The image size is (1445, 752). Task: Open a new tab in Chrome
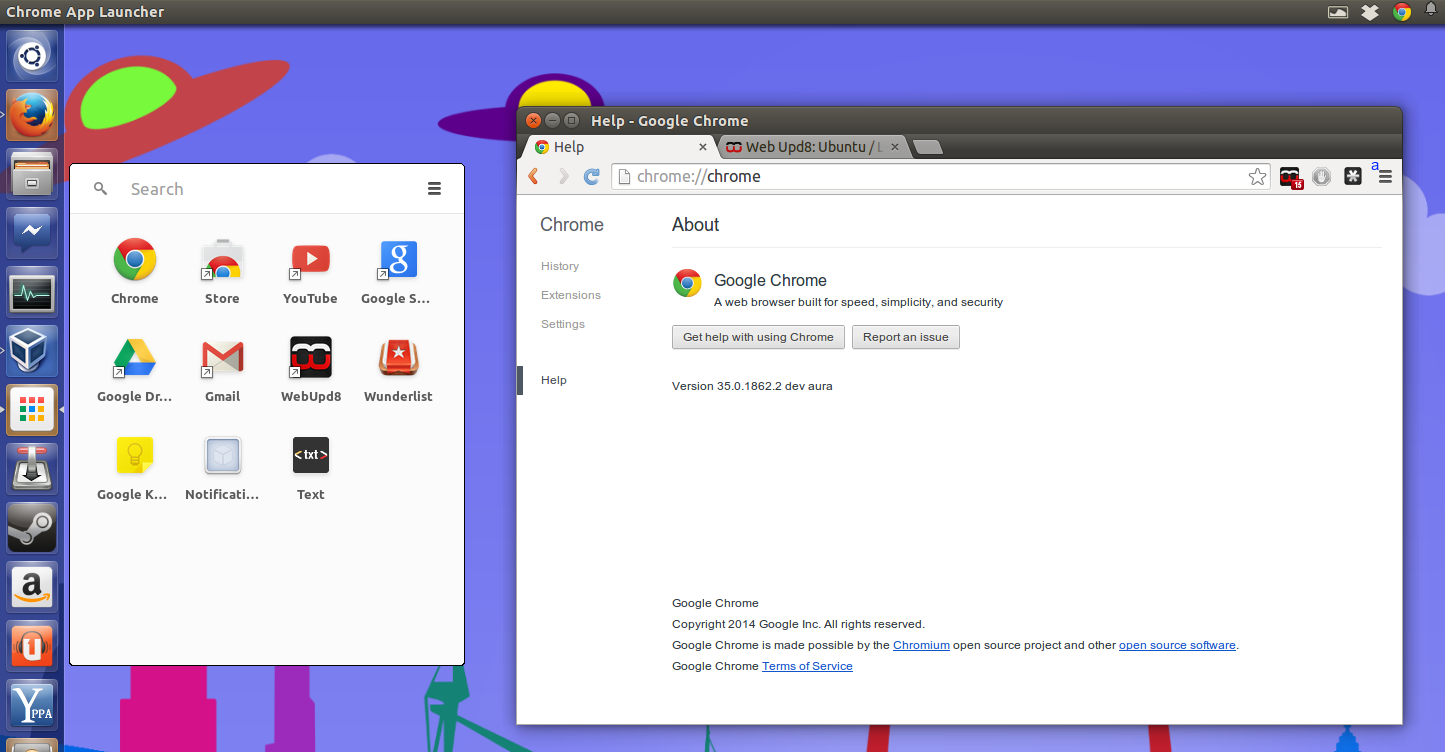[928, 147]
